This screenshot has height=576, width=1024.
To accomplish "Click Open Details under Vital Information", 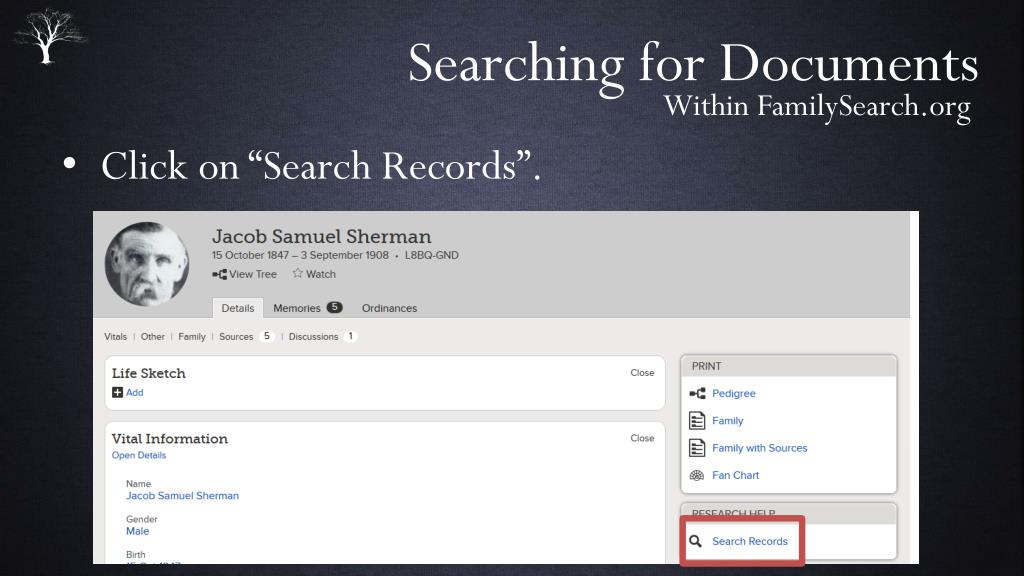I will [x=138, y=455].
